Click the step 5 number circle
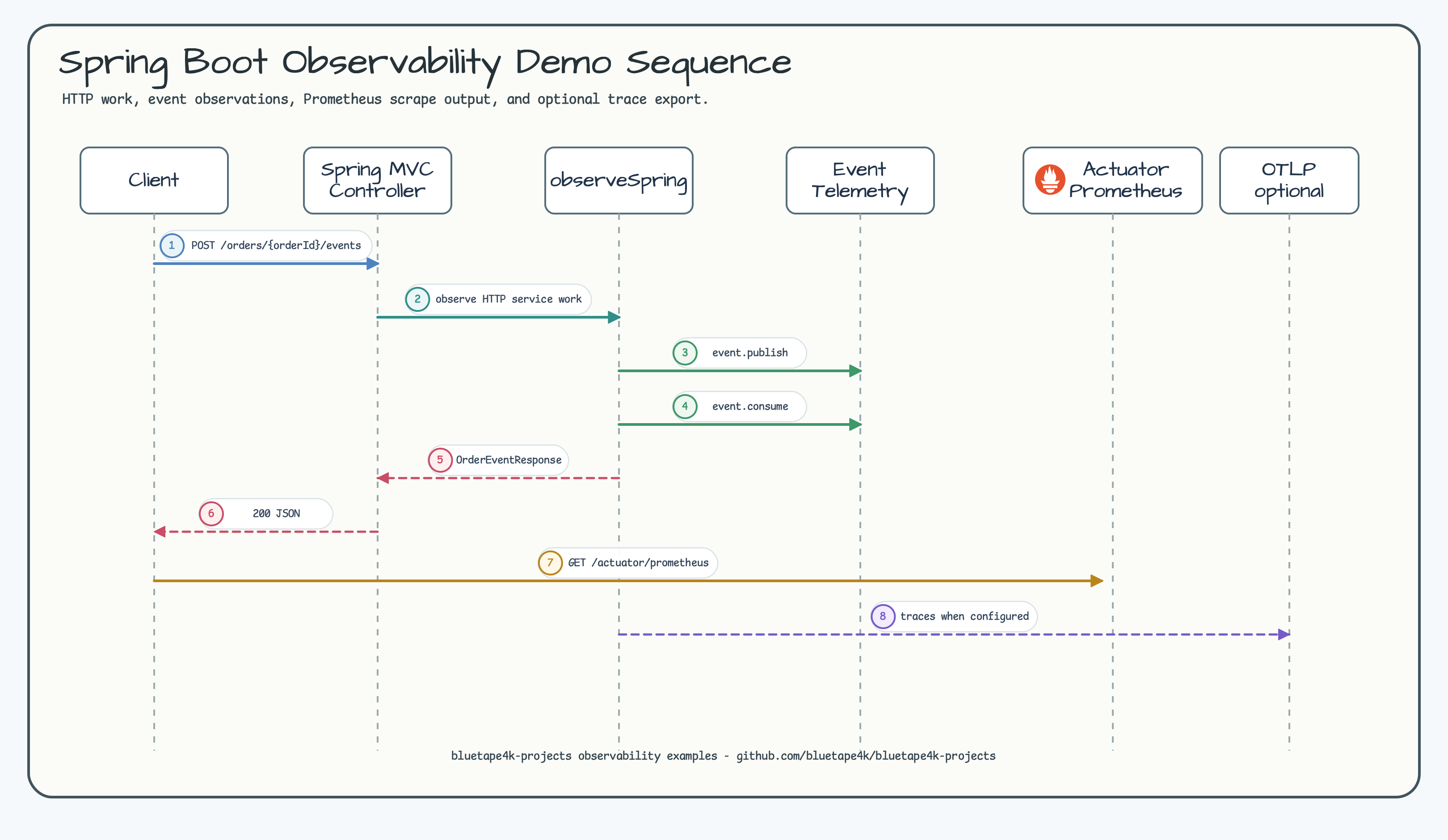The width and height of the screenshot is (1448, 840). point(440,460)
